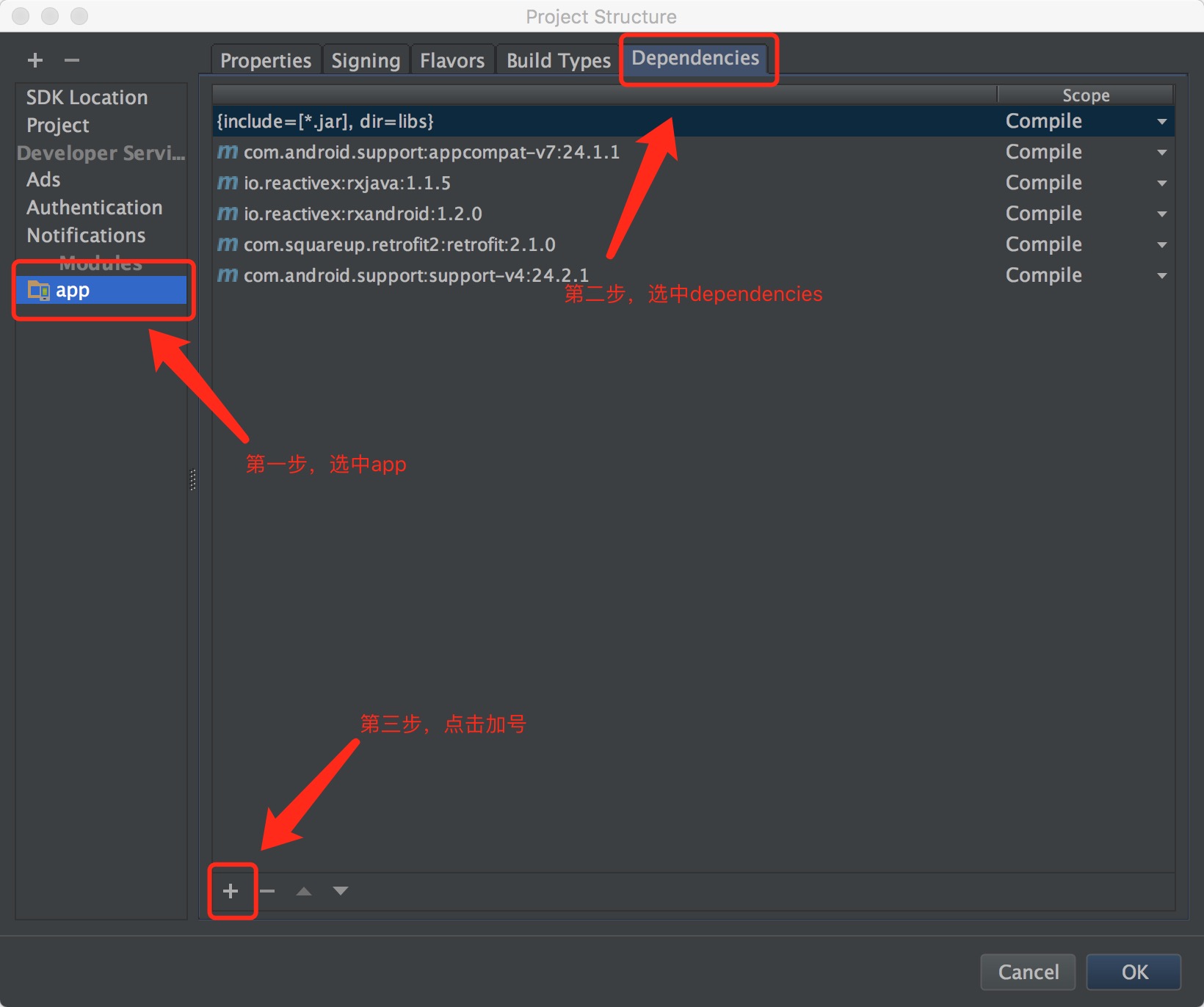Click the minus icon above the sidebar
The width and height of the screenshot is (1204, 1007).
tap(71, 59)
